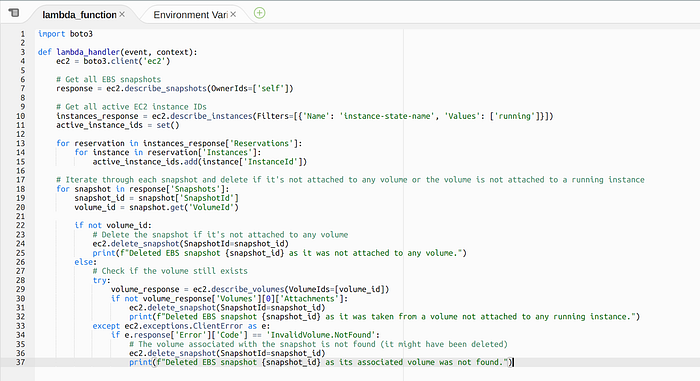Click the "ec2 = boto3.client('ec2')" line
700x381 pixels.
(x=113, y=61)
